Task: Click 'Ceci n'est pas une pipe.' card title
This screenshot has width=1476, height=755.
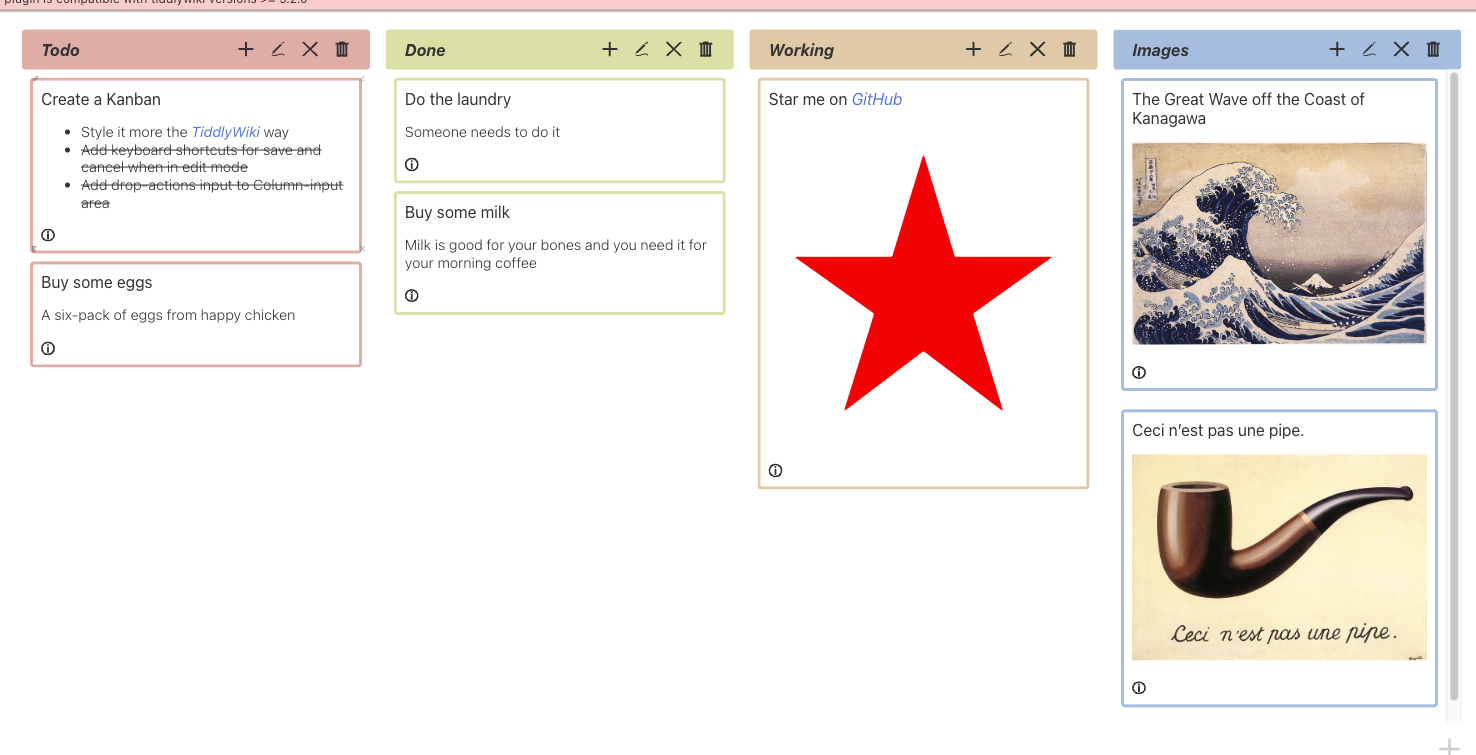Action: tap(1218, 431)
